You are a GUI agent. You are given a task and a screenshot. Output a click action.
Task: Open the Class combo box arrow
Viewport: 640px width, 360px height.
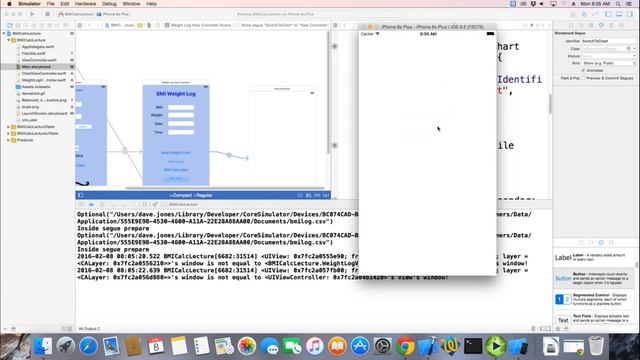pos(633,49)
